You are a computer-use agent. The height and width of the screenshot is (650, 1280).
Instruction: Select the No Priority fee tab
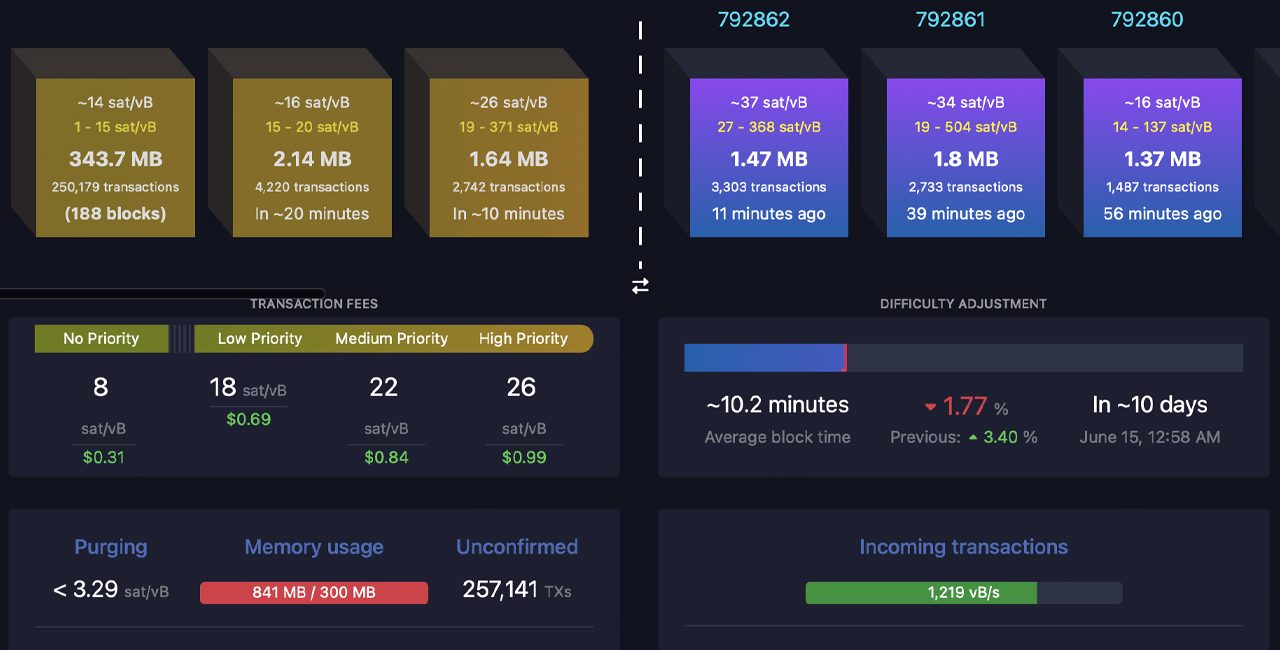coord(101,338)
